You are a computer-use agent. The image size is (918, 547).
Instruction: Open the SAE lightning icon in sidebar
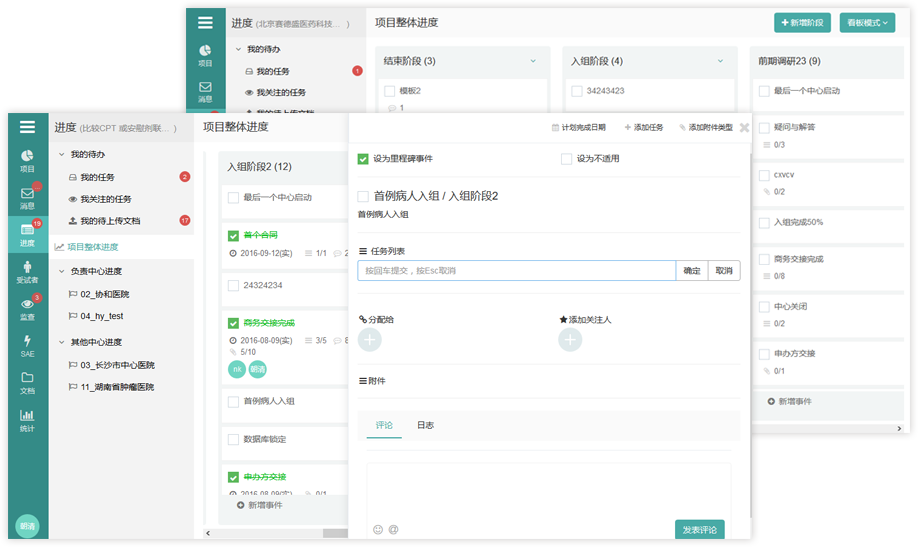[27, 345]
